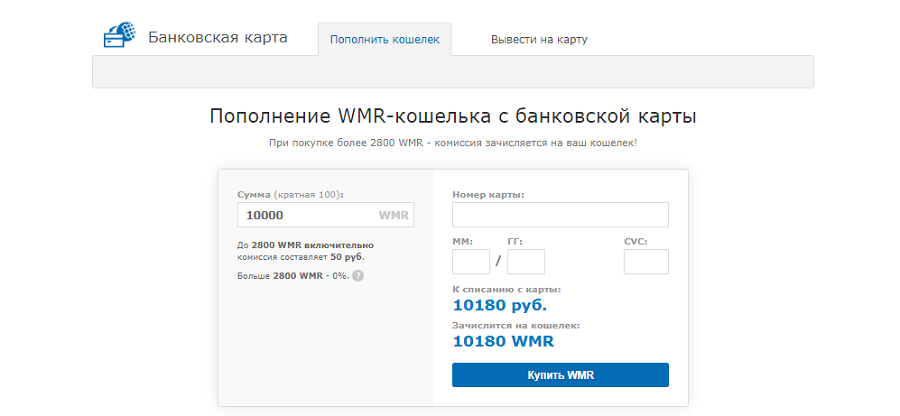Switch to the Вывести на карту tab
Image resolution: width=900 pixels, height=416 pixels.
coord(539,40)
